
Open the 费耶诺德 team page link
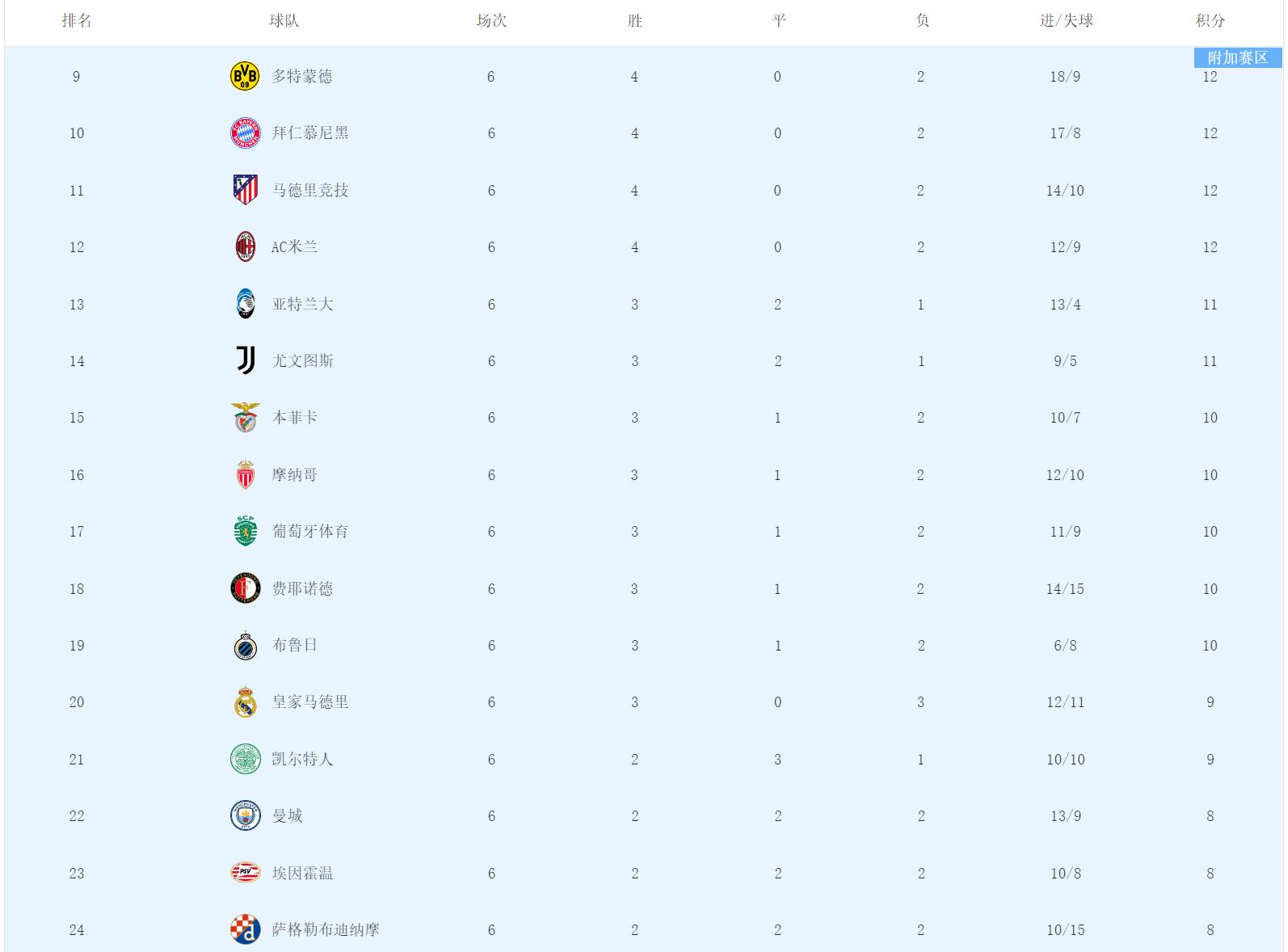302,589
